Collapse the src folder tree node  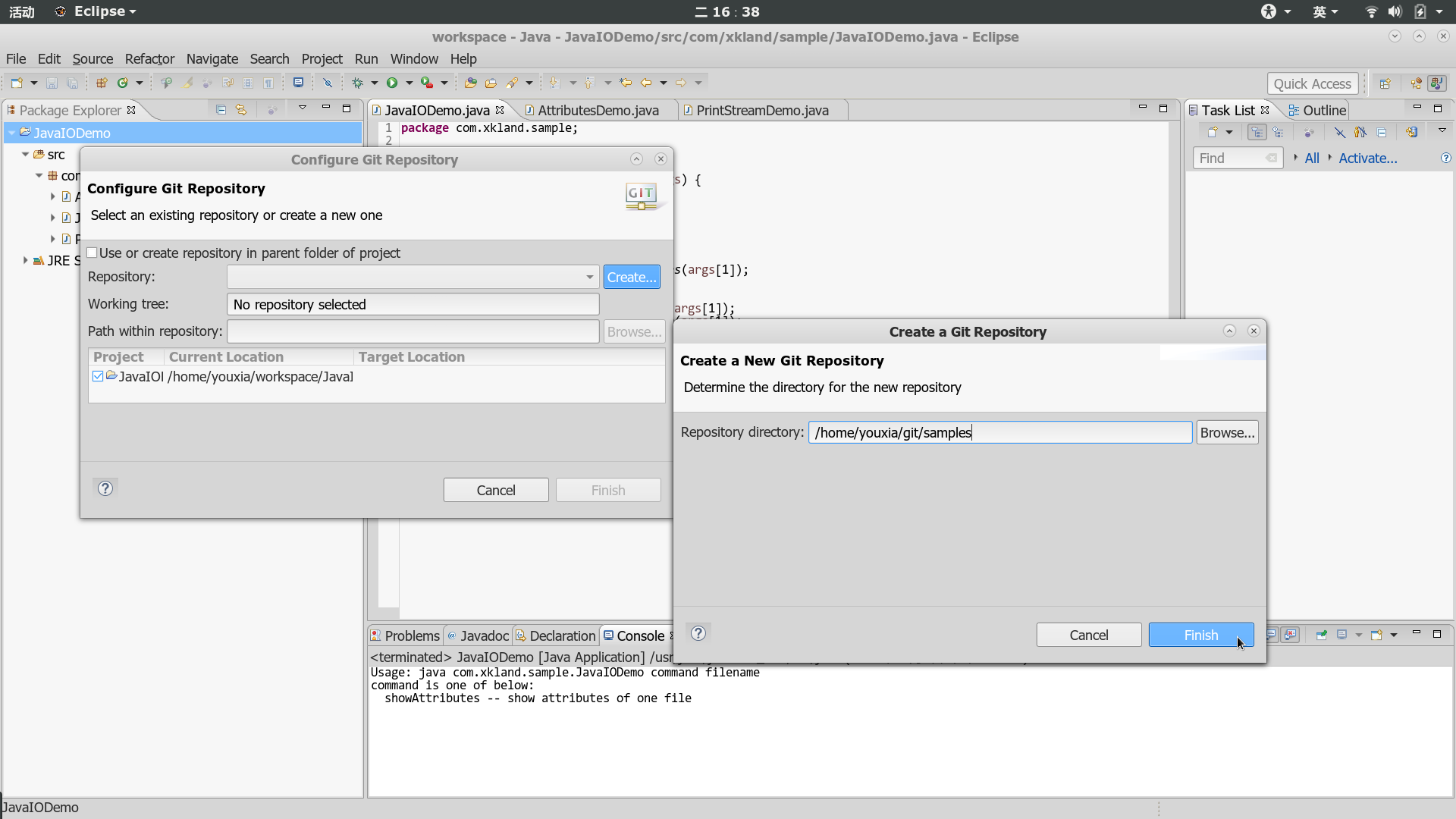[25, 154]
